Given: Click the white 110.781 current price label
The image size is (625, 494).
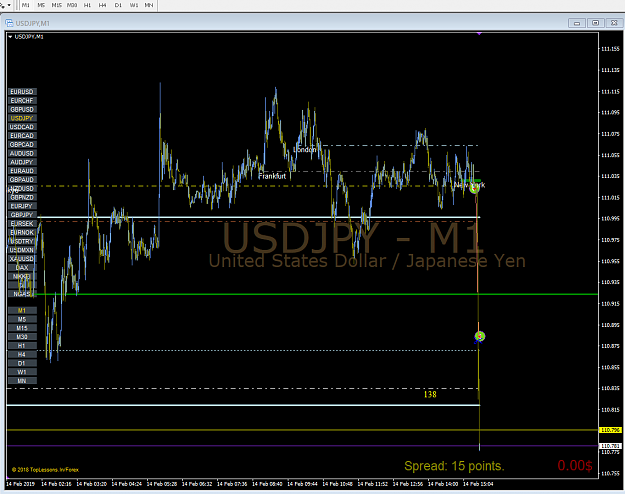Looking at the screenshot, I should 610,446.
